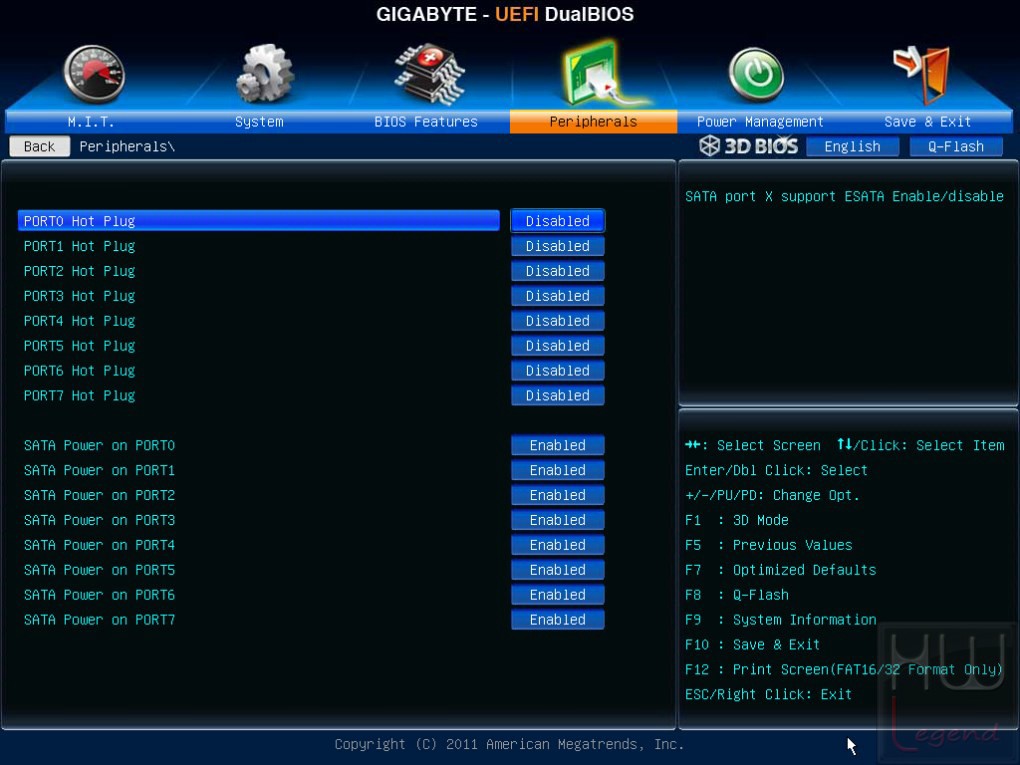Go to the Power Management tab
This screenshot has width=1020, height=765.
tap(760, 122)
